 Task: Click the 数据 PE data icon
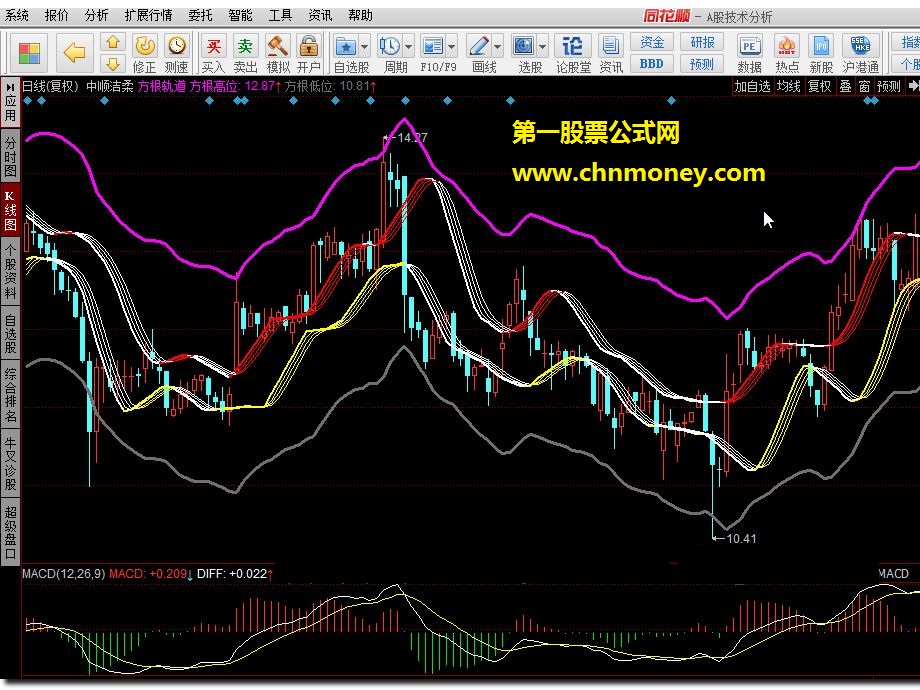(749, 53)
